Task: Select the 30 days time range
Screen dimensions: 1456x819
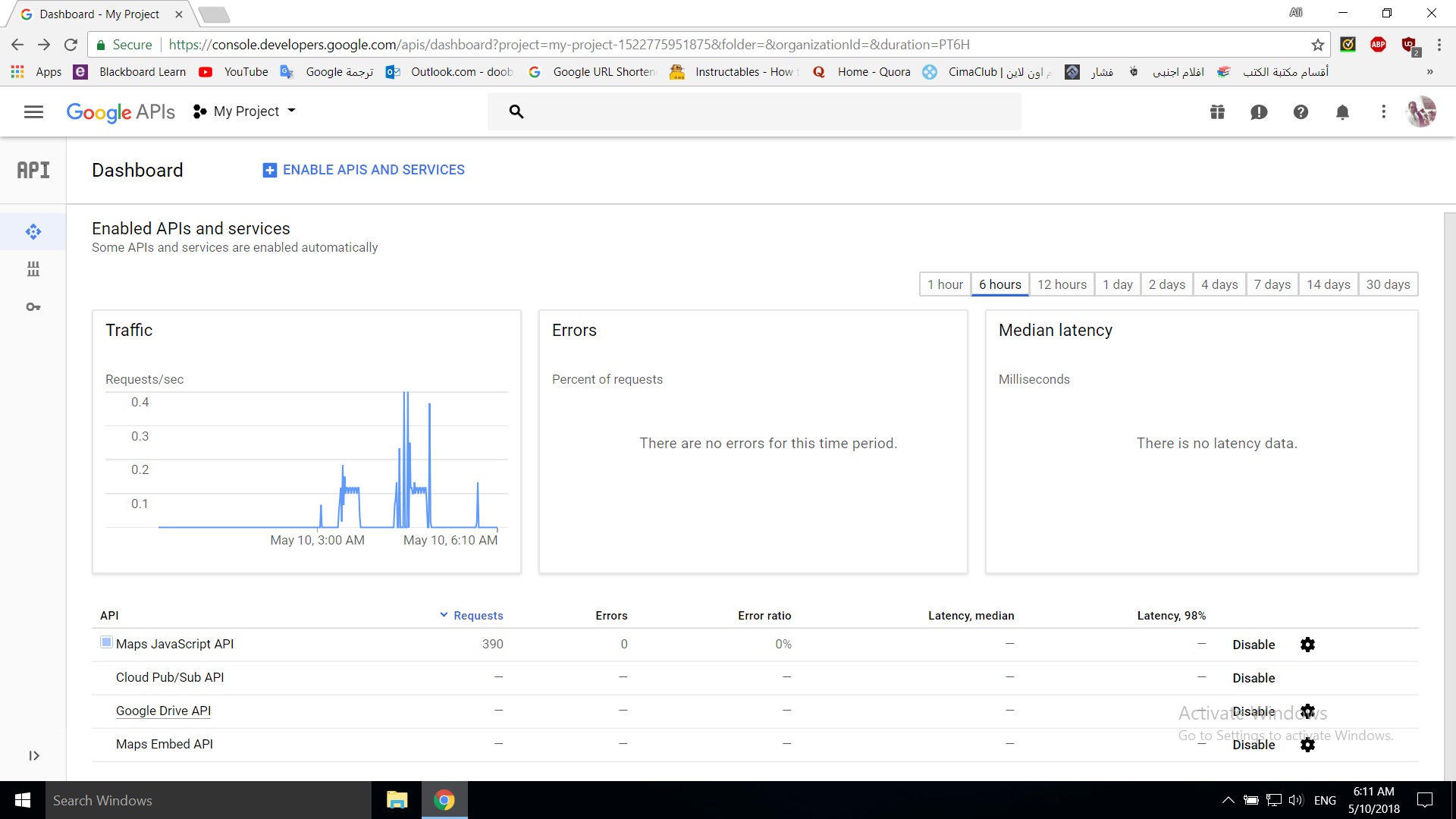Action: 1388,284
